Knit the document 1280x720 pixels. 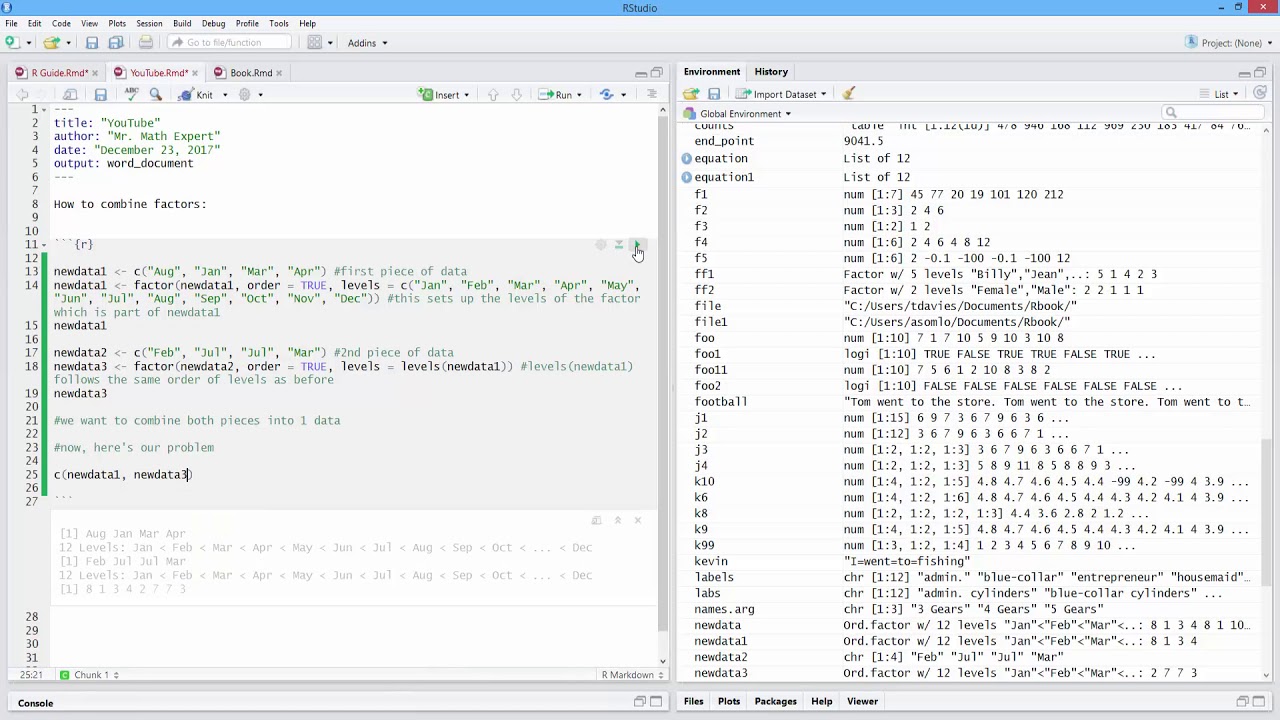click(x=196, y=95)
